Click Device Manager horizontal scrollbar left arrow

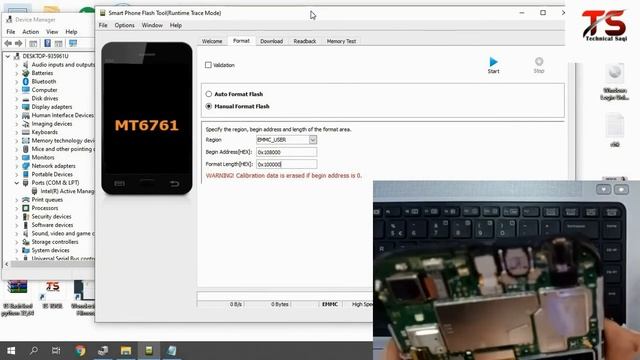6,264
